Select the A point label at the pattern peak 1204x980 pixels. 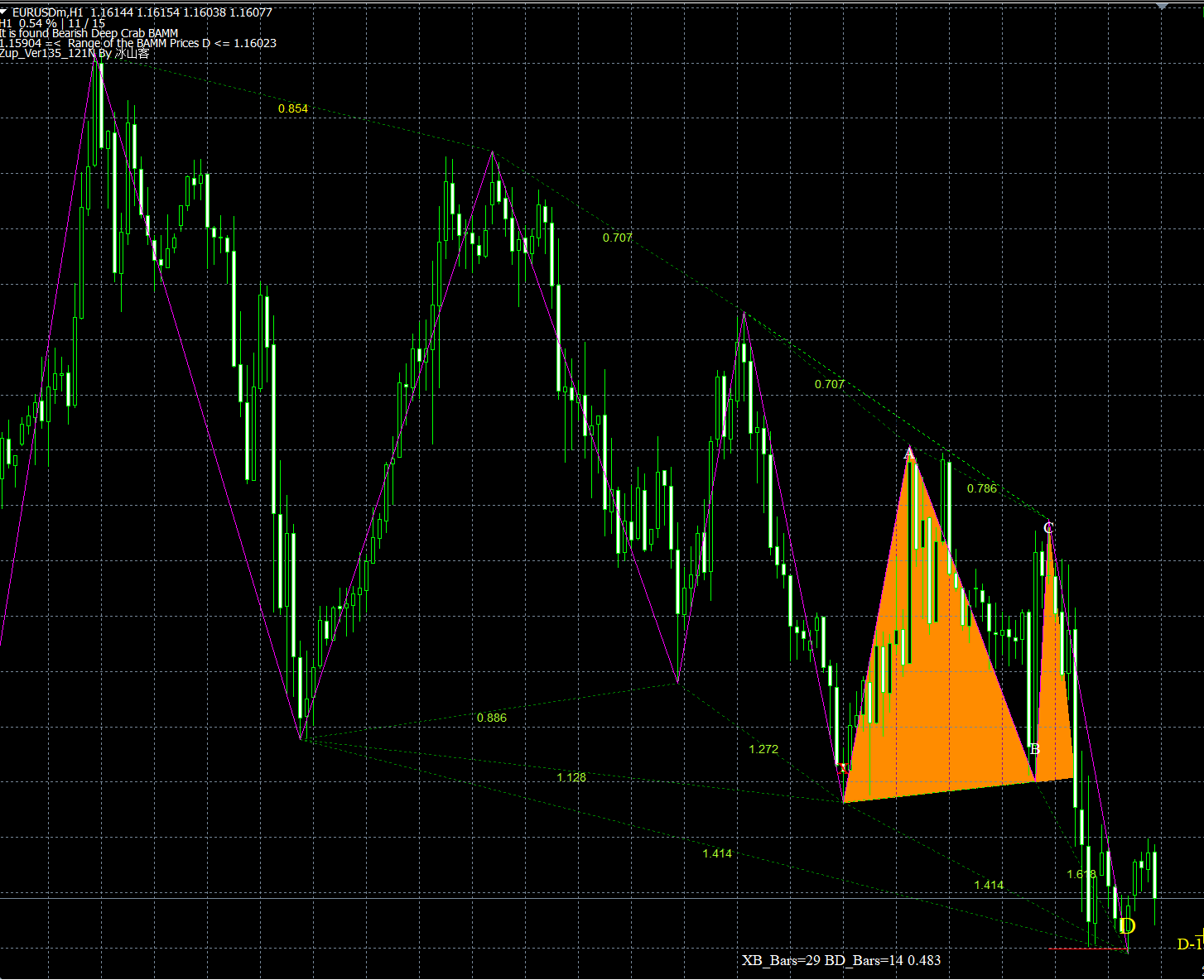coord(908,454)
